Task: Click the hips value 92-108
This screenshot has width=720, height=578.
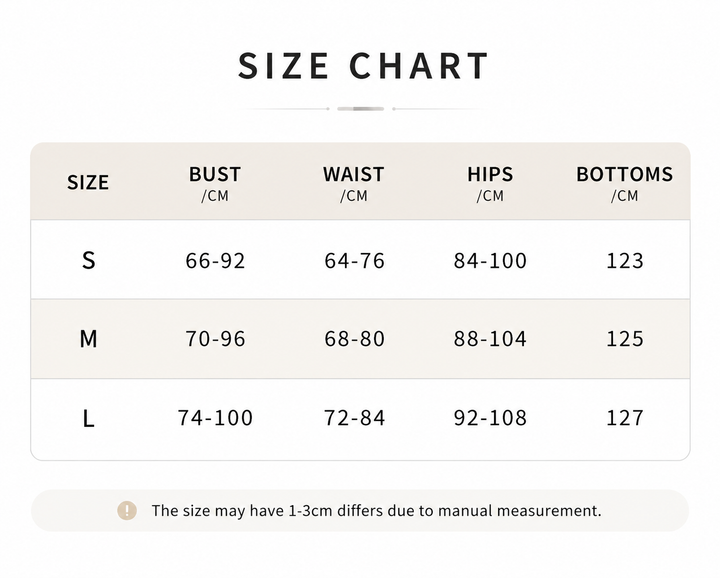Action: [490, 418]
